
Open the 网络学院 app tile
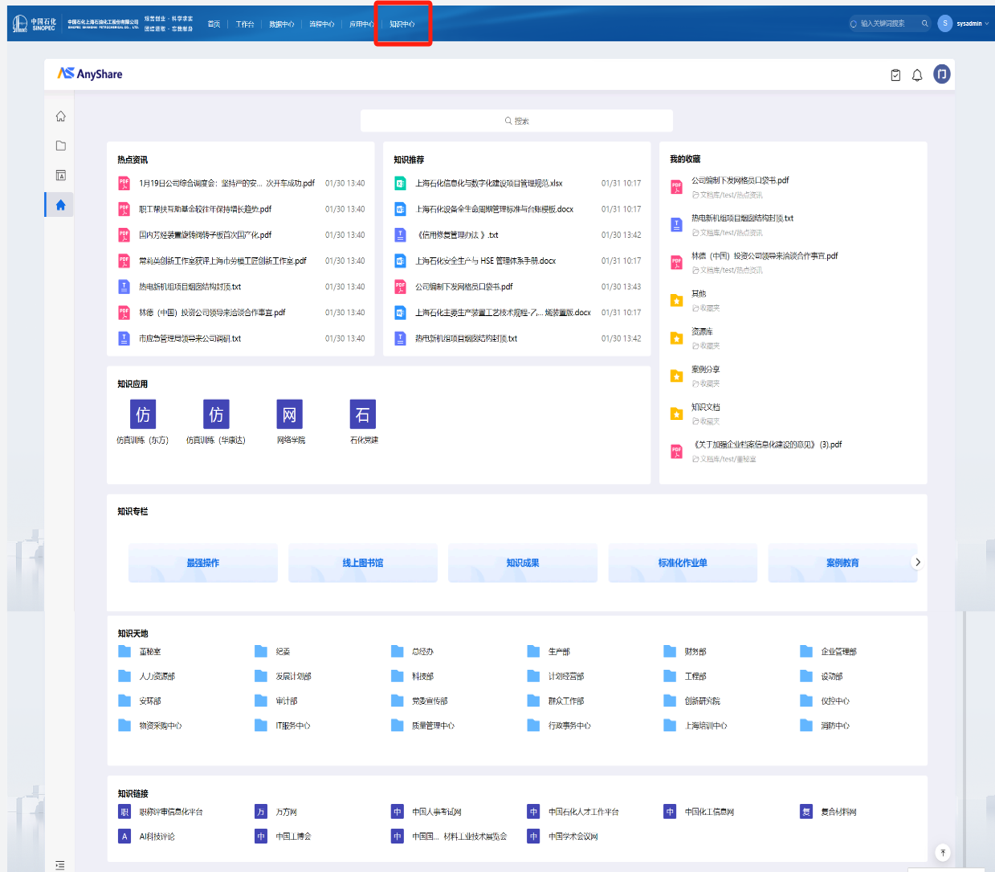[289, 420]
